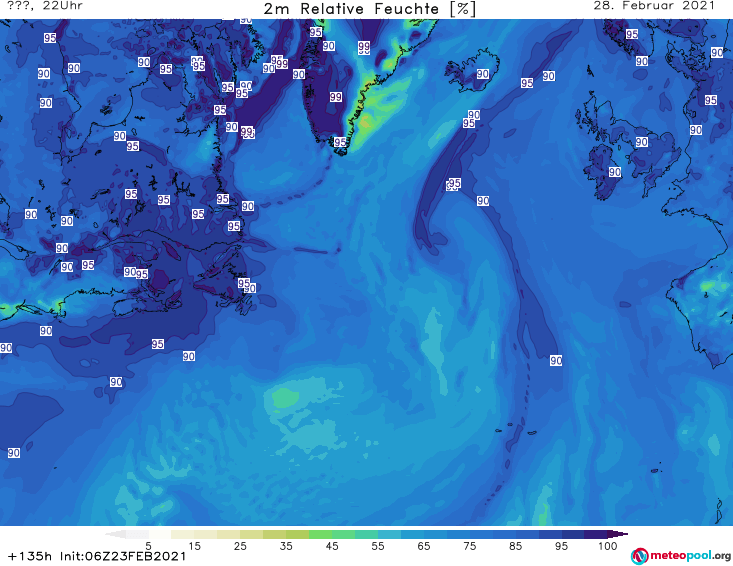The width and height of the screenshot is (733, 566).
Task: Select the title "2m Relative Feuchte [%]"
Action: 370,9
